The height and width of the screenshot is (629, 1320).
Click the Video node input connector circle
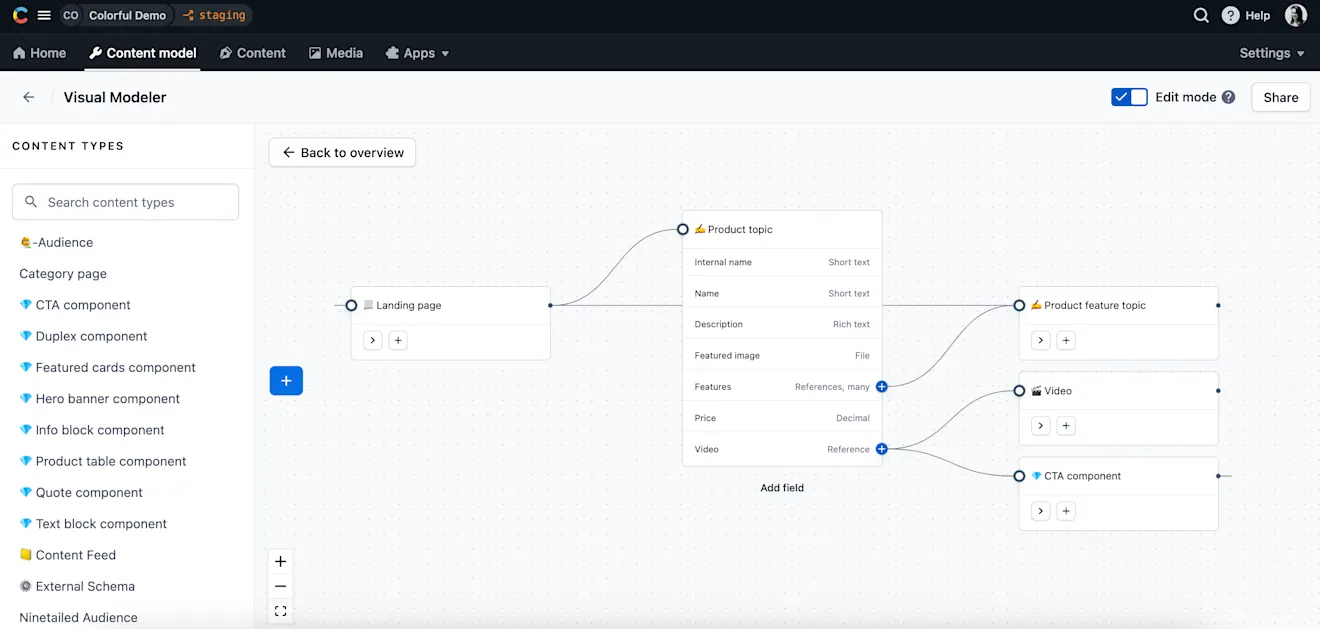coord(1019,391)
